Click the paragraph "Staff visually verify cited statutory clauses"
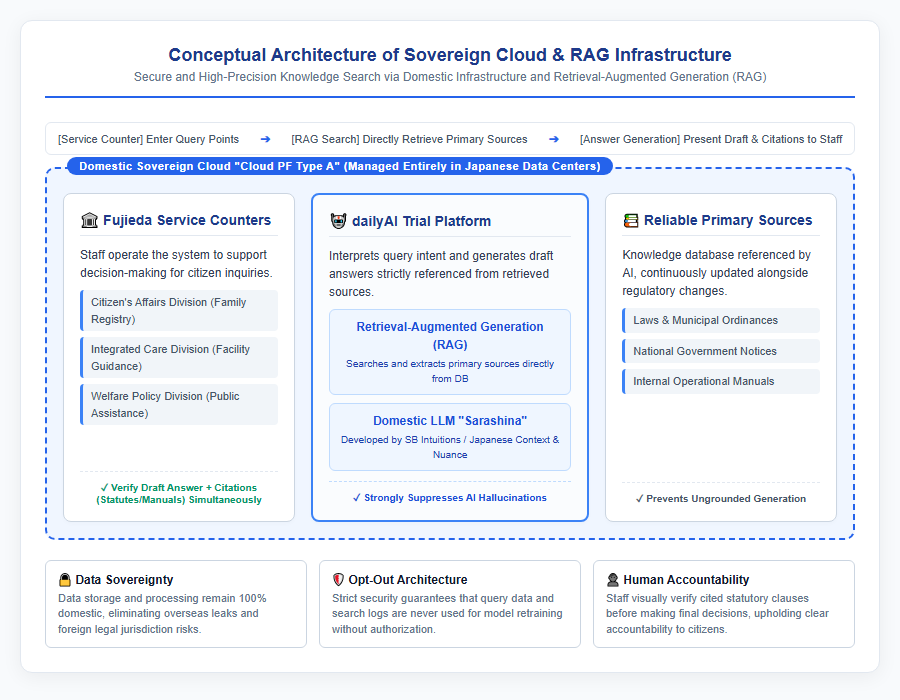 coord(717,613)
